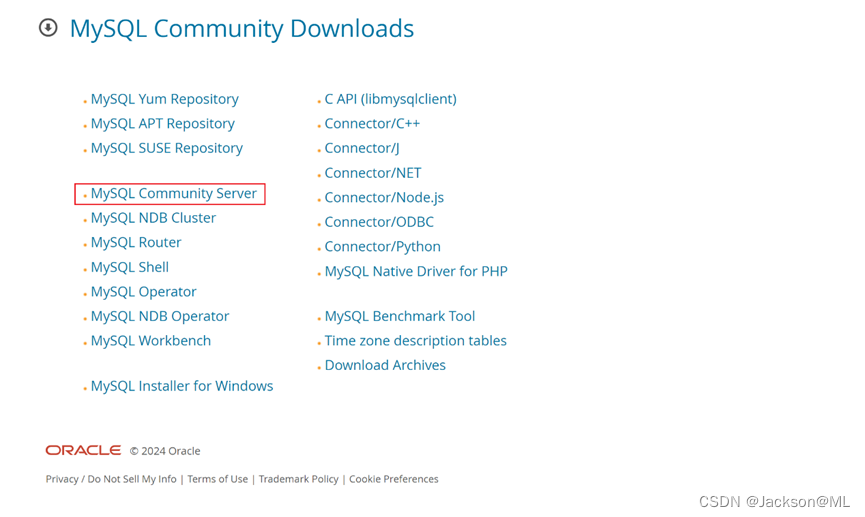View the Trademark Policy footer link
This screenshot has width=865, height=517.
tap(298, 479)
